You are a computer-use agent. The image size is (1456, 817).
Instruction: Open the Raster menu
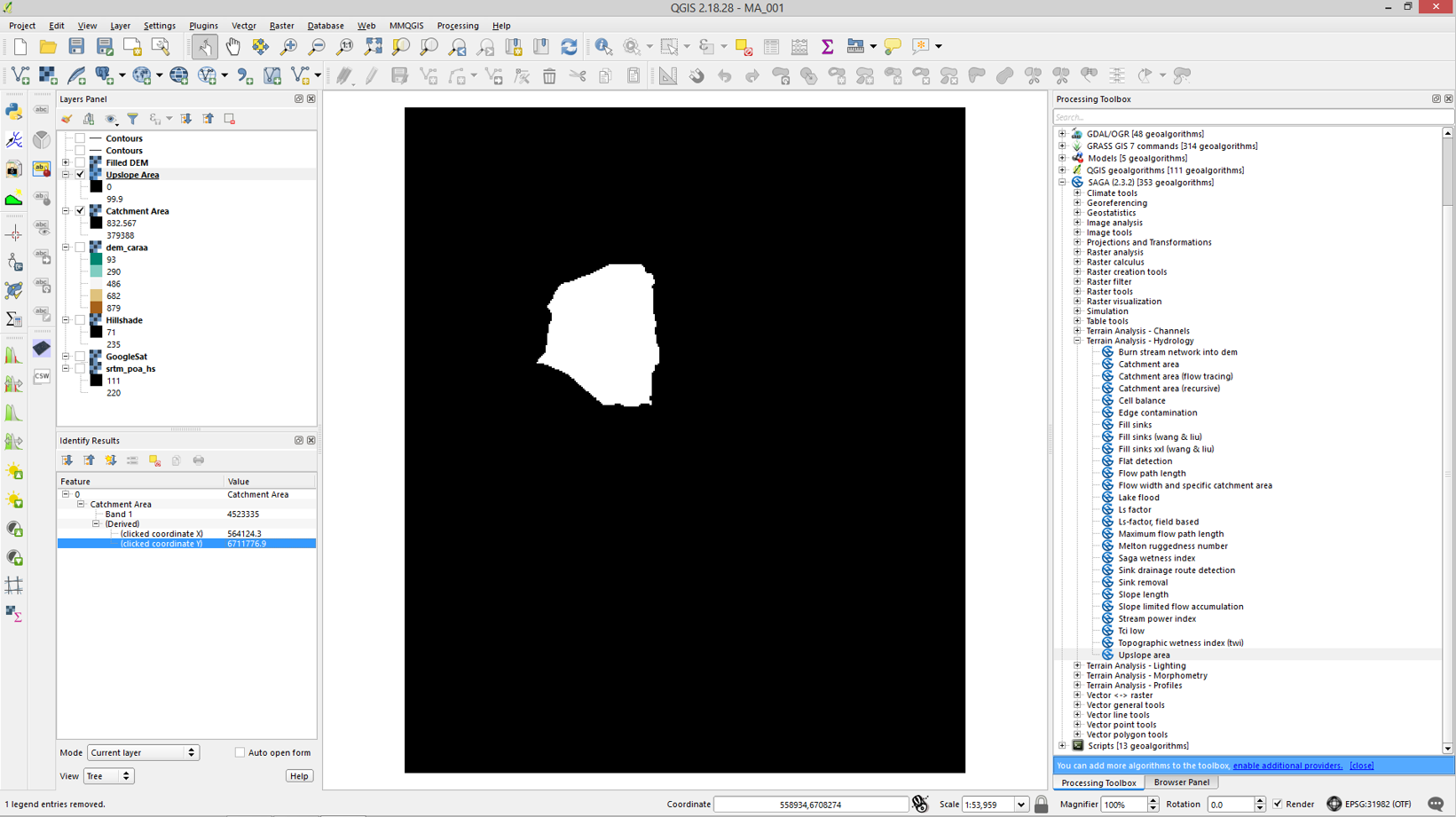(x=281, y=26)
